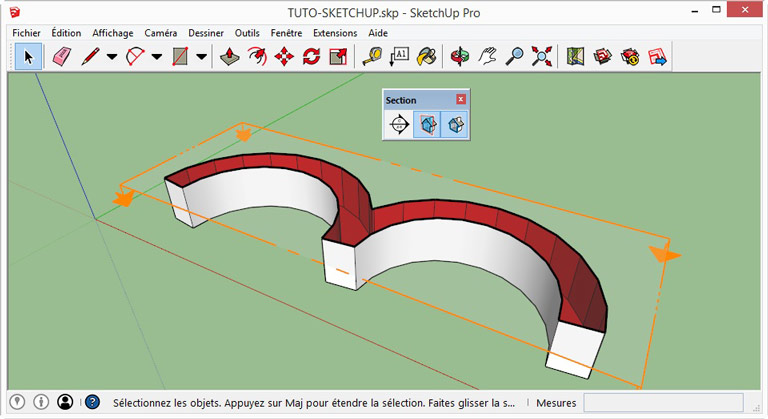Select the Rectangle shape tool

tap(180, 56)
